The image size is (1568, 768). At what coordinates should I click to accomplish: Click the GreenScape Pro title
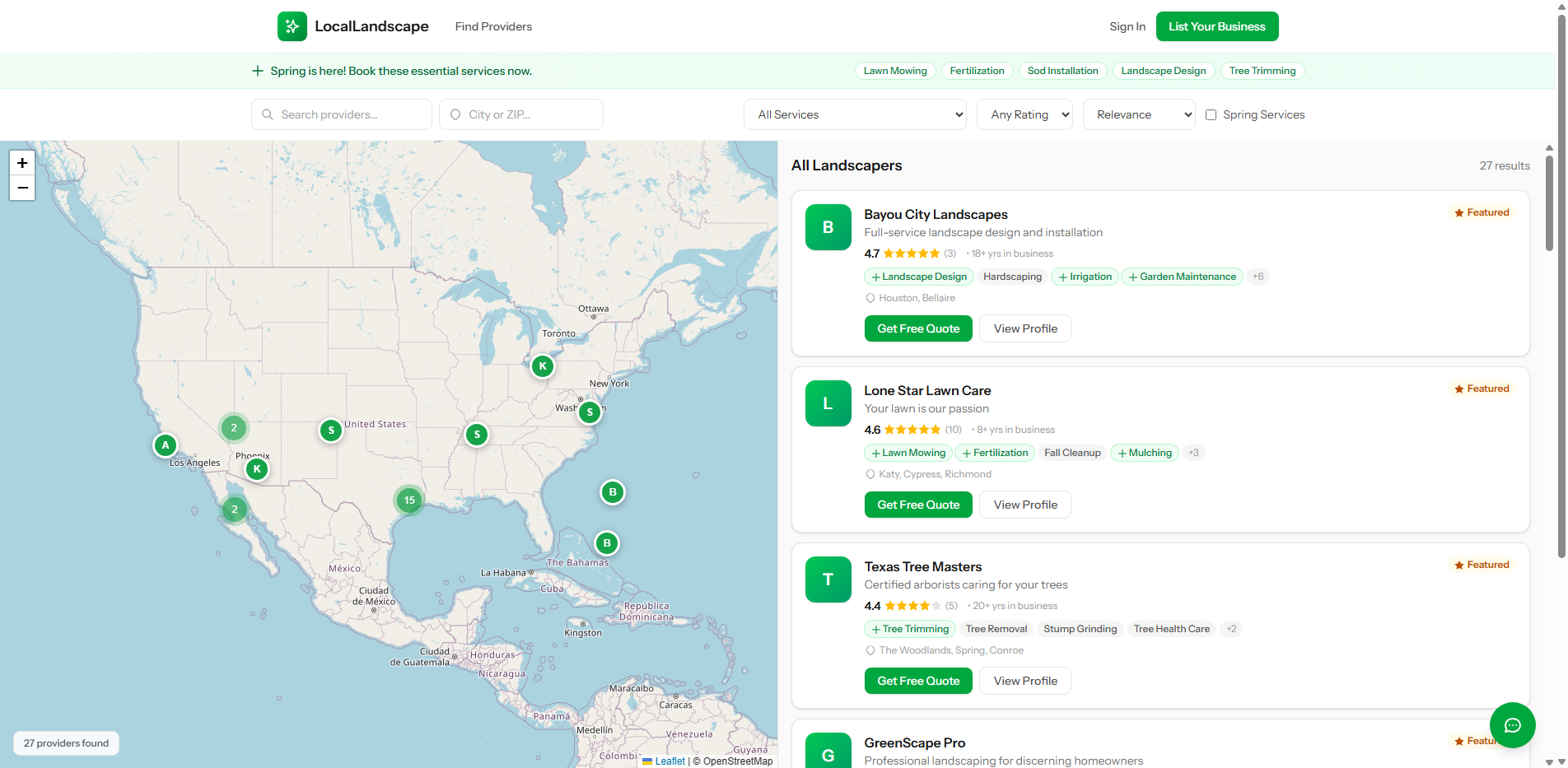pos(914,743)
